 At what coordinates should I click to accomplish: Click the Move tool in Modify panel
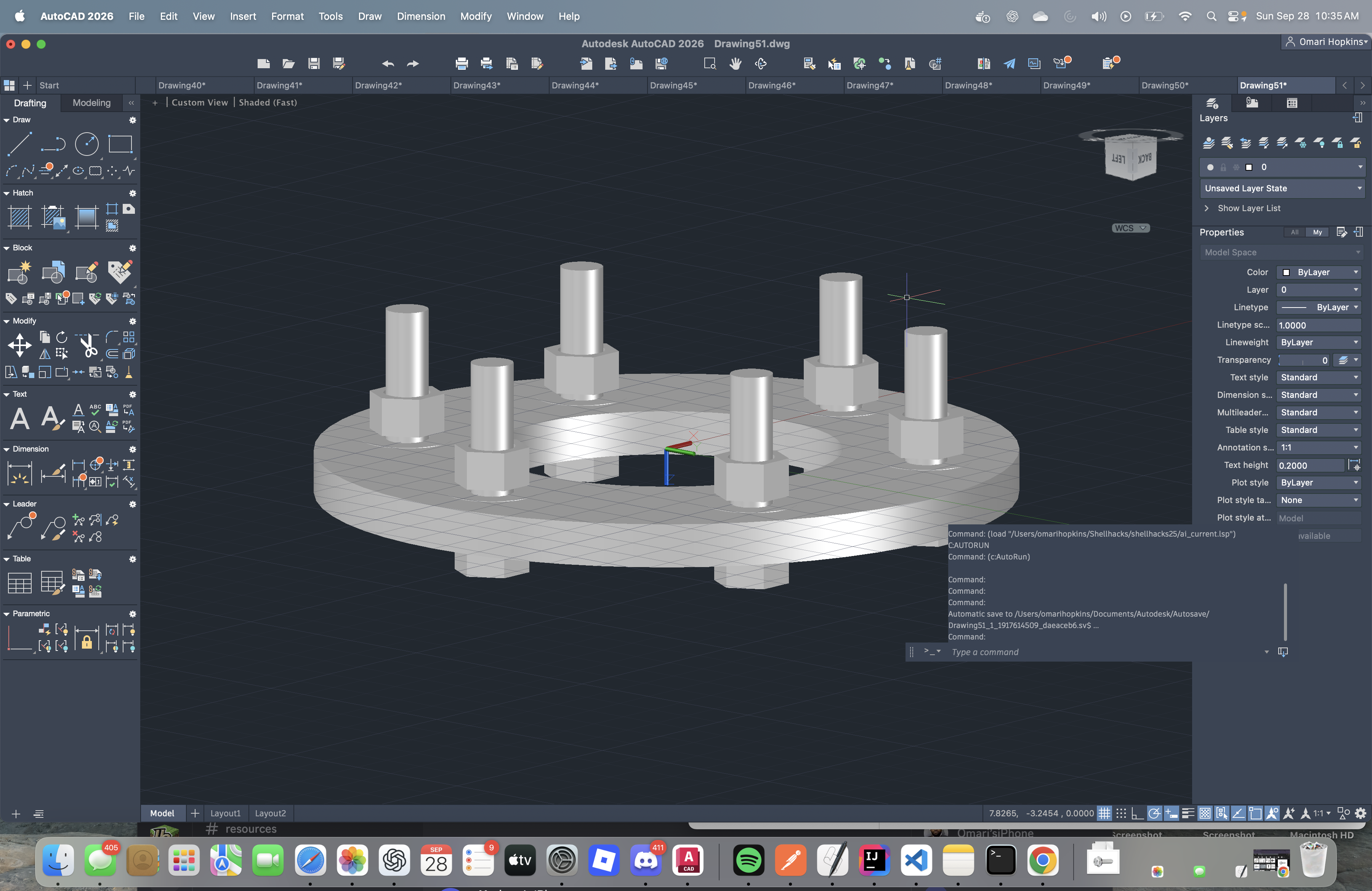(19, 346)
